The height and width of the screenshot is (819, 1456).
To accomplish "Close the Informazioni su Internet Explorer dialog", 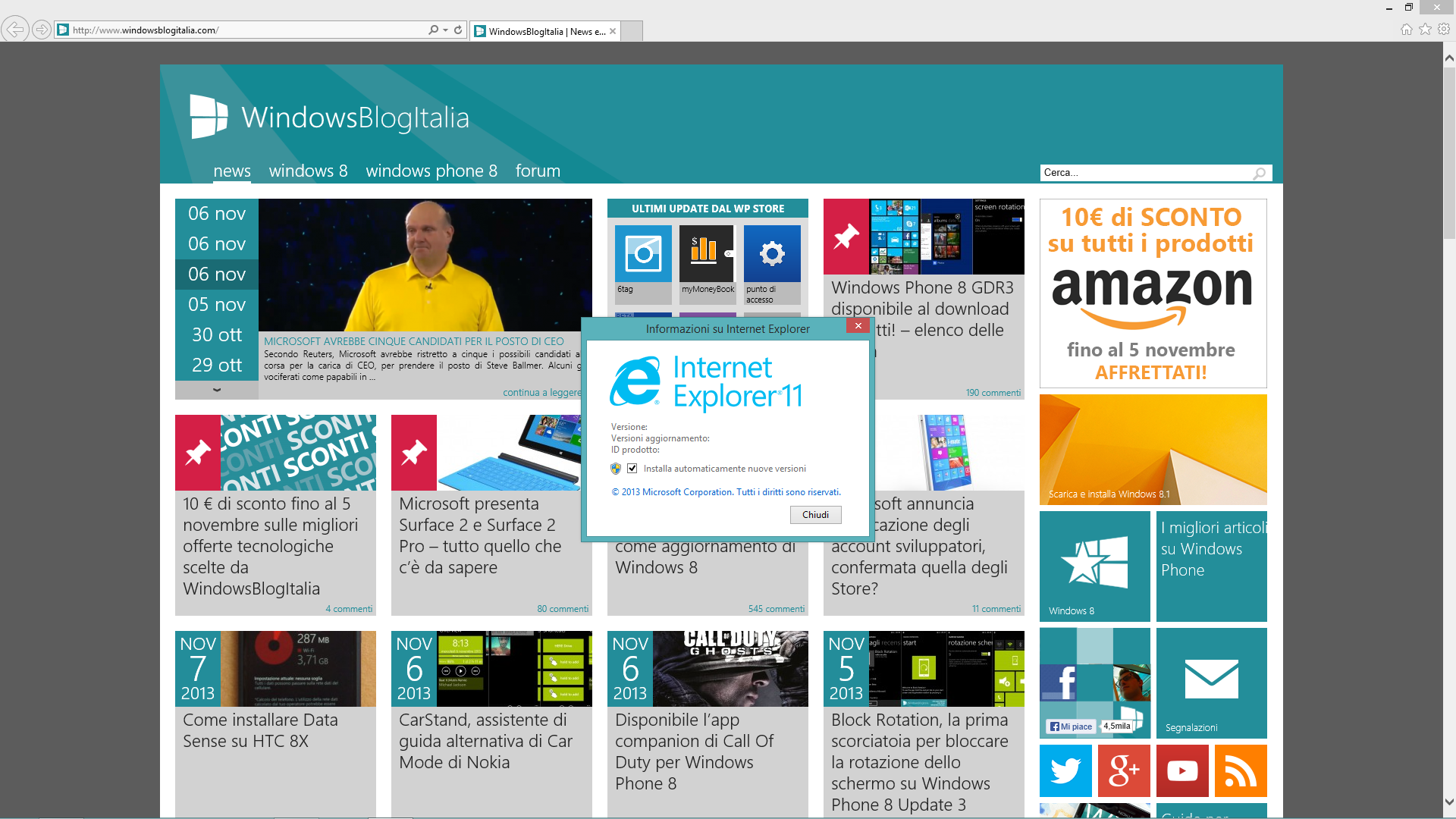I will tap(858, 326).
